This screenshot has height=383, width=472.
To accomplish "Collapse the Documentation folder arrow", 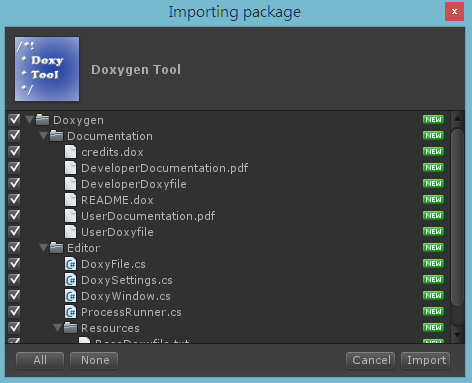I will 43,136.
